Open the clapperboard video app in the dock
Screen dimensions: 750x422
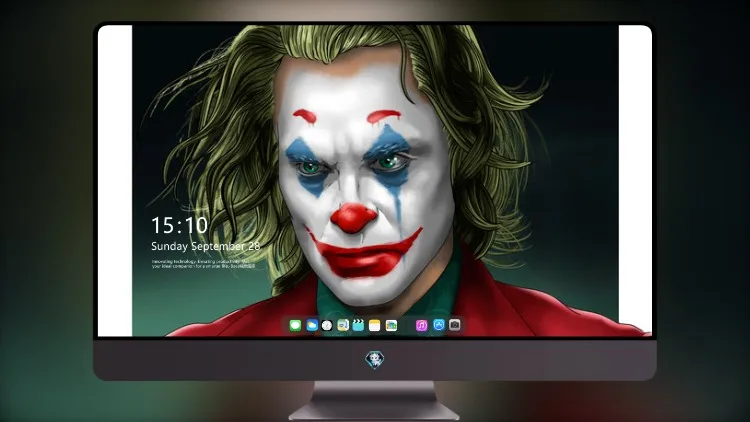[358, 326]
